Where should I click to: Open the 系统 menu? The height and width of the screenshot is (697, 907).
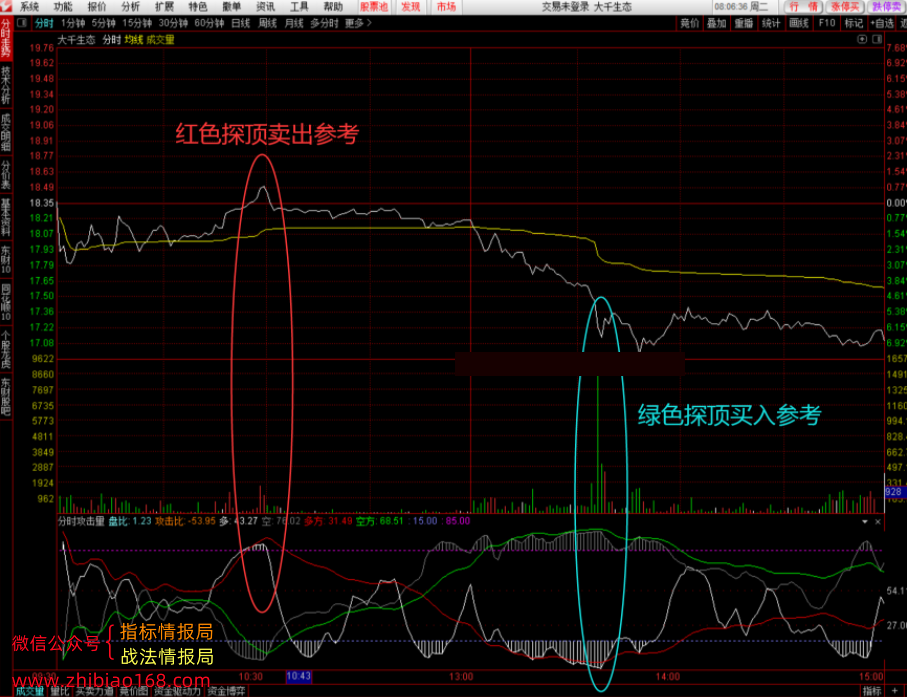pyautogui.click(x=30, y=7)
